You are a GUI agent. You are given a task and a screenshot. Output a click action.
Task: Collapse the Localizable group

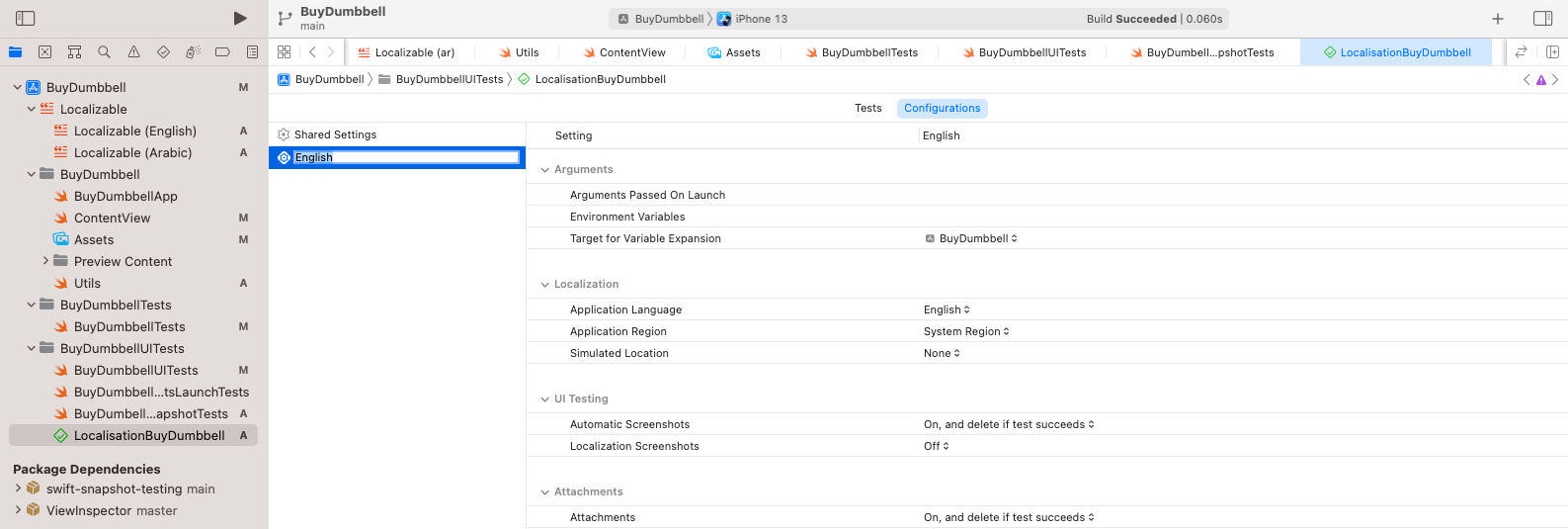[x=32, y=109]
